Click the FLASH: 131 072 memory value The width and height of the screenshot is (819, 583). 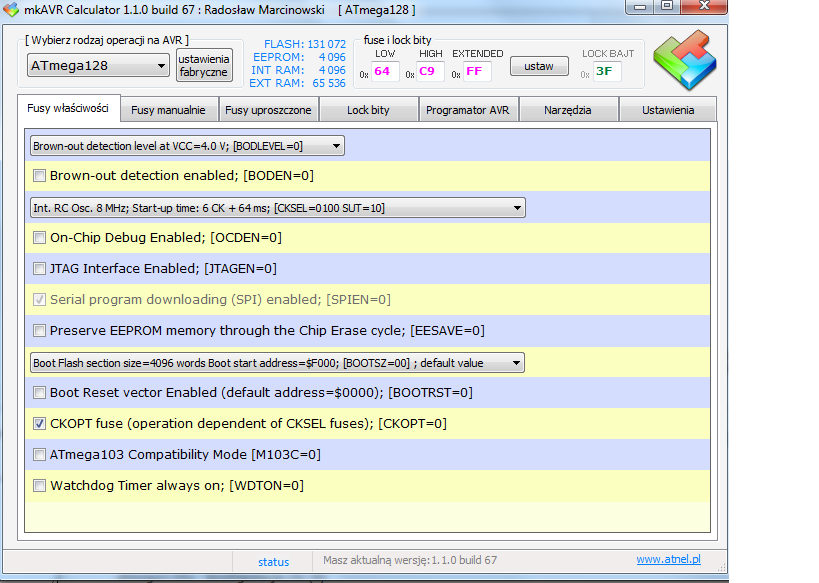click(305, 44)
